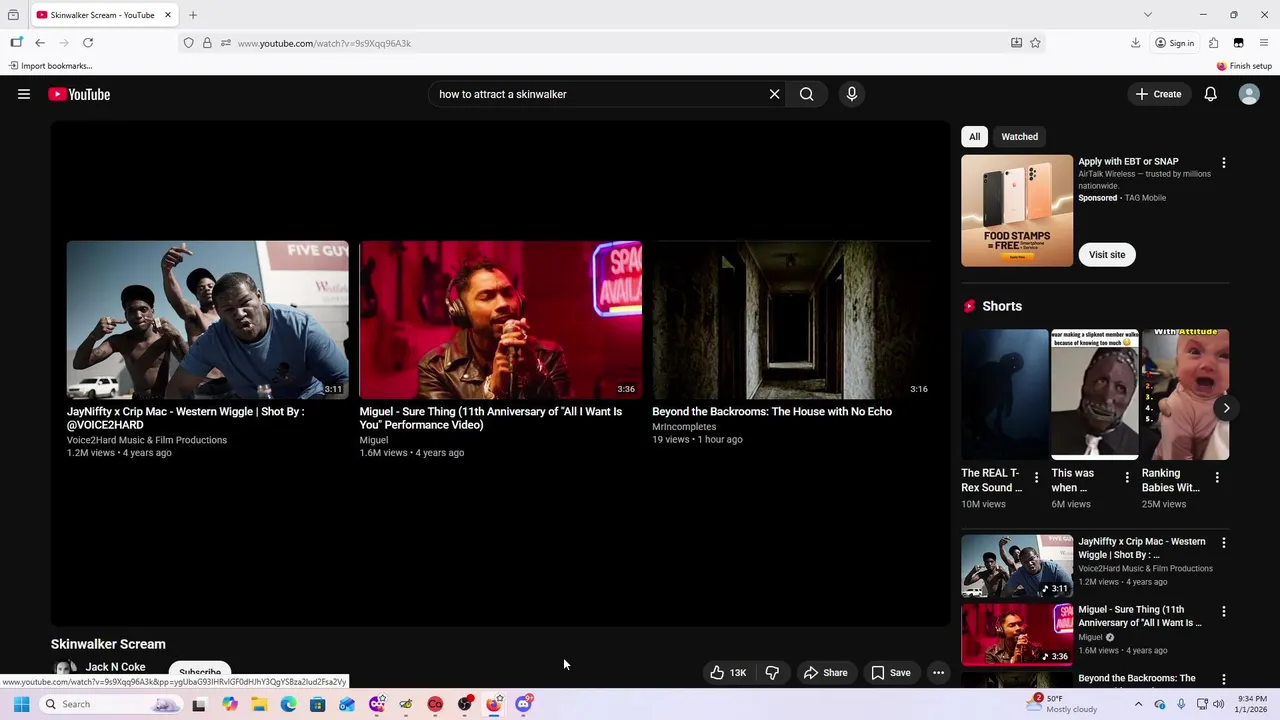Play Miguel Sure Thing endscreen thumbnail
The image size is (1280, 720).
[500, 320]
